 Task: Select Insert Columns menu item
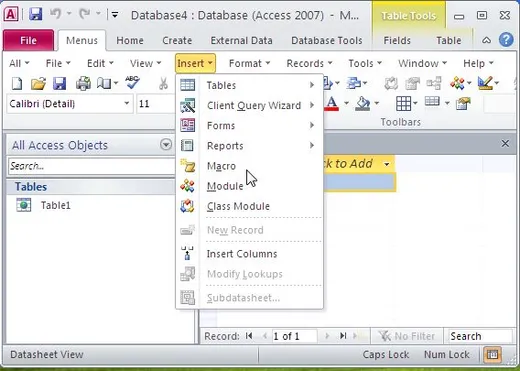[249, 254]
